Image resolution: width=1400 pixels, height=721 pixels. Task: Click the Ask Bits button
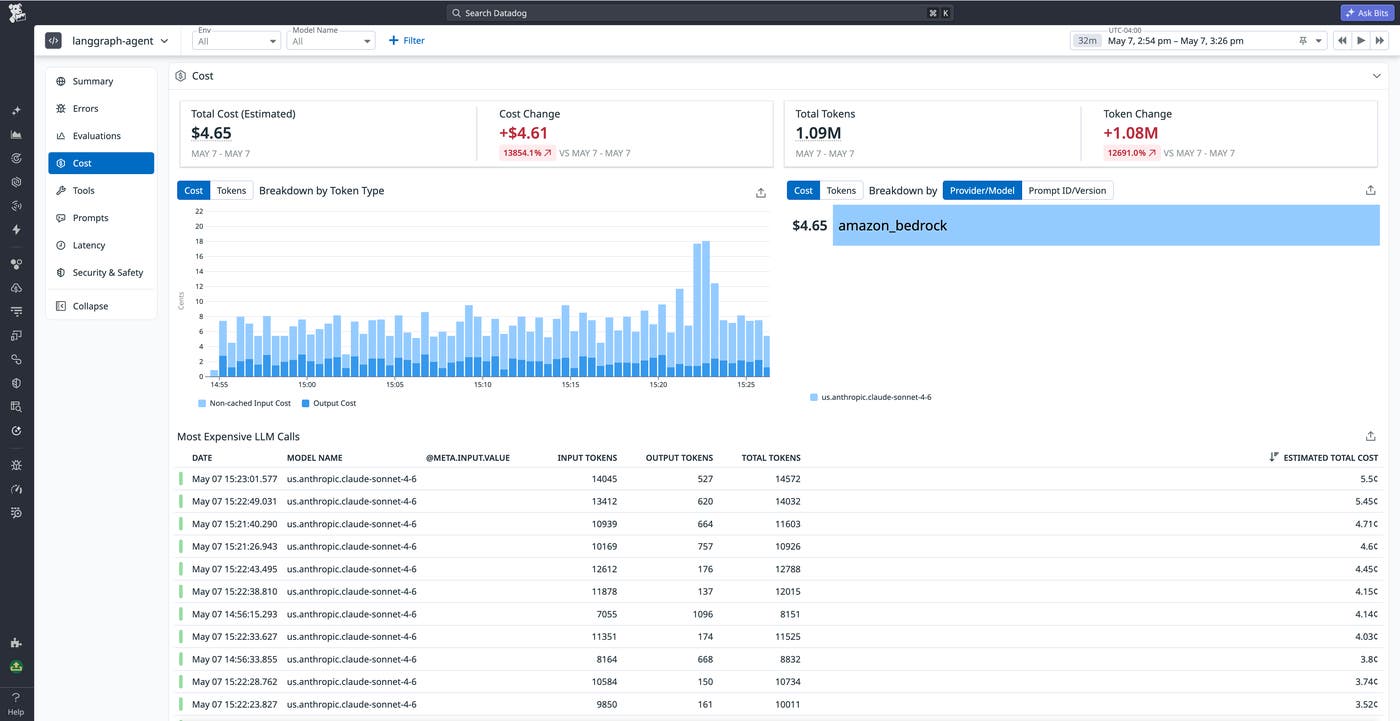[x=1365, y=13]
